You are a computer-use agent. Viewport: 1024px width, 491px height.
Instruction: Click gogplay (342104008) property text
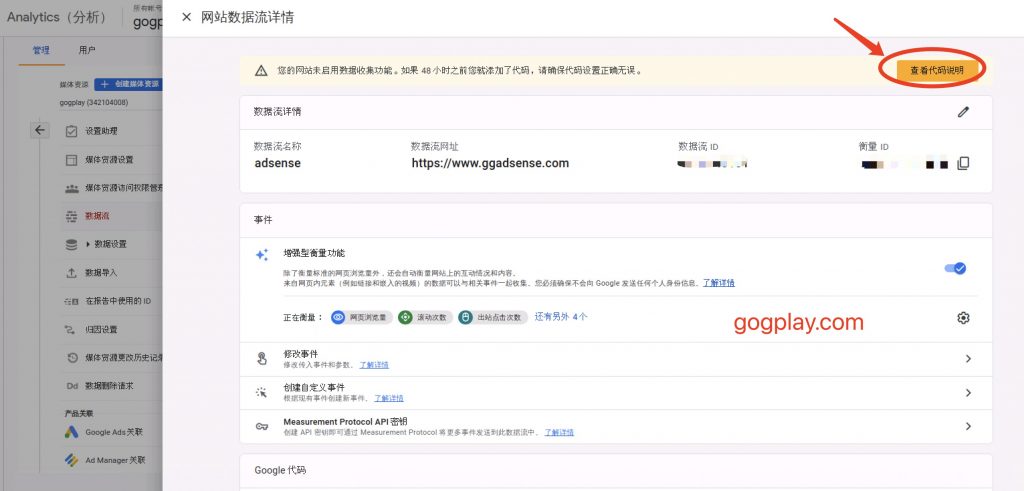coord(93,103)
